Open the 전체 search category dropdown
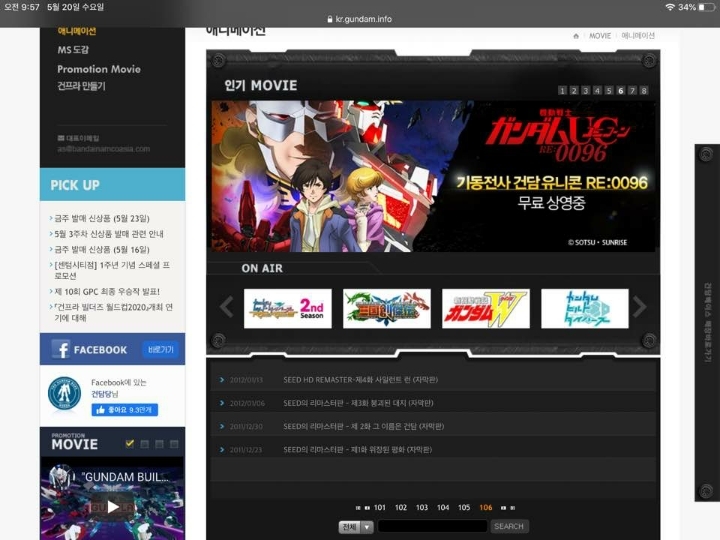Image resolution: width=720 pixels, height=540 pixels. (356, 527)
